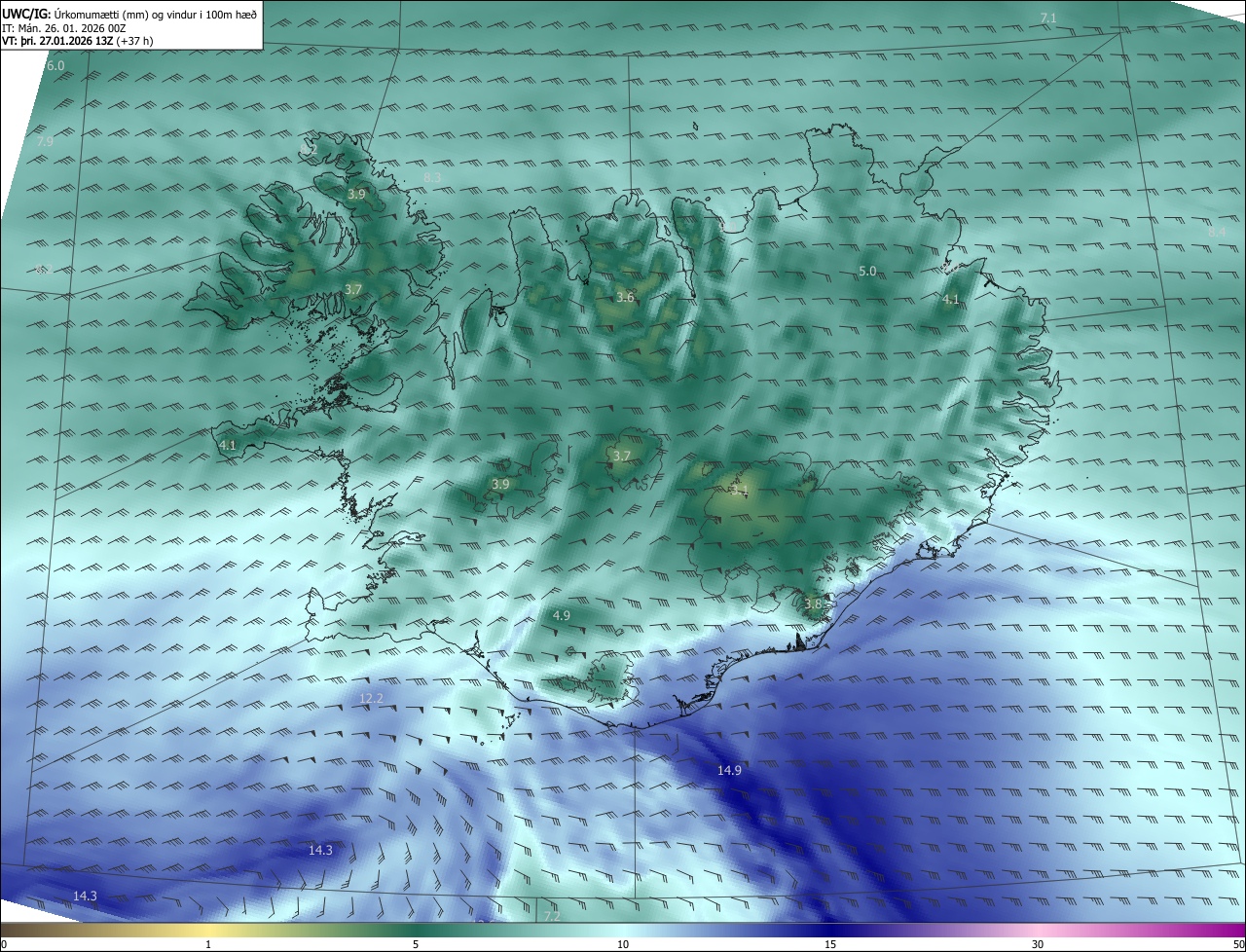Click the 10 tick on the color scale
This screenshot has height=952, width=1246.
tap(623, 944)
